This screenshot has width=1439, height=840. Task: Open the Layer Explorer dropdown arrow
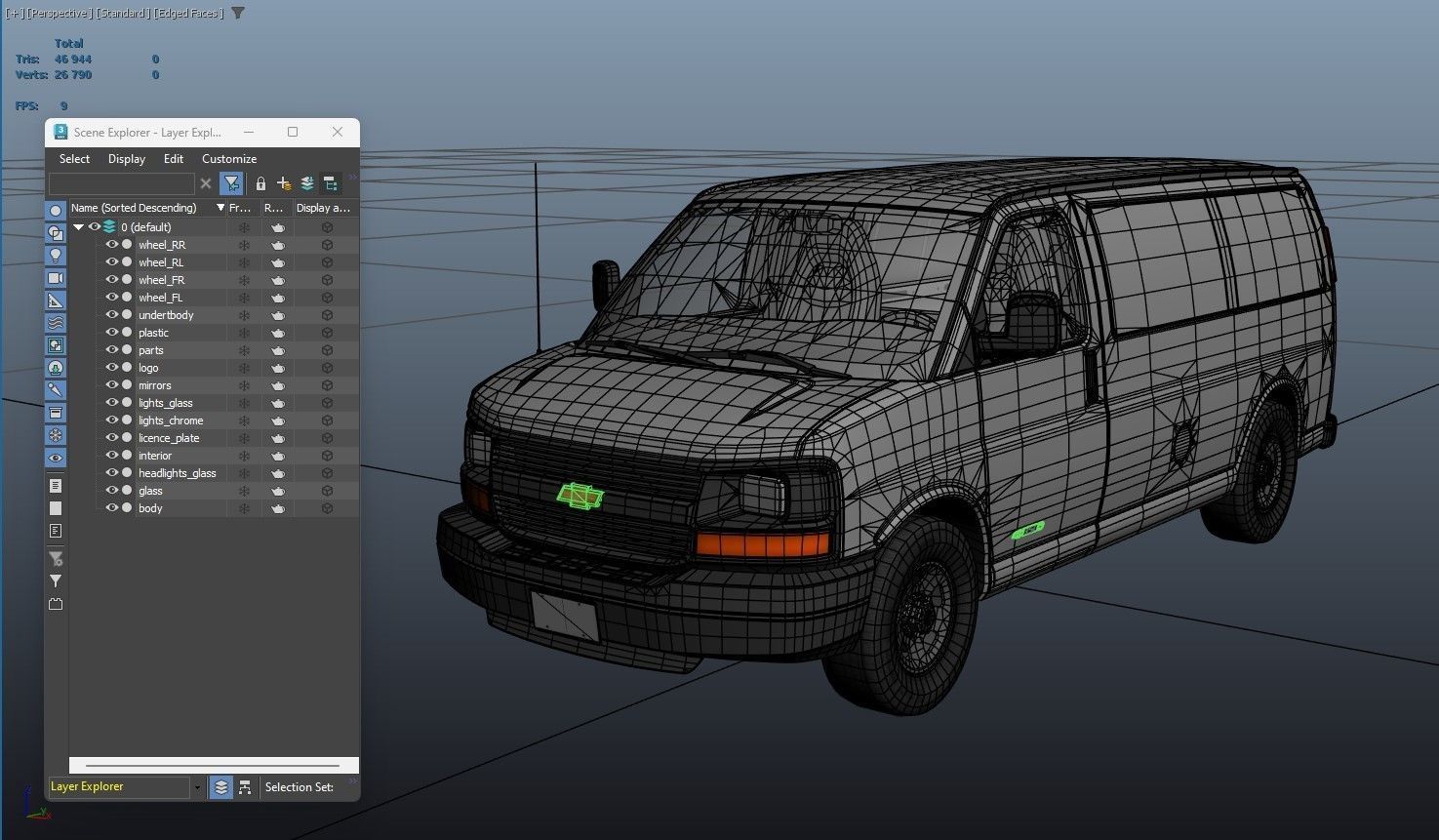pyautogui.click(x=197, y=787)
